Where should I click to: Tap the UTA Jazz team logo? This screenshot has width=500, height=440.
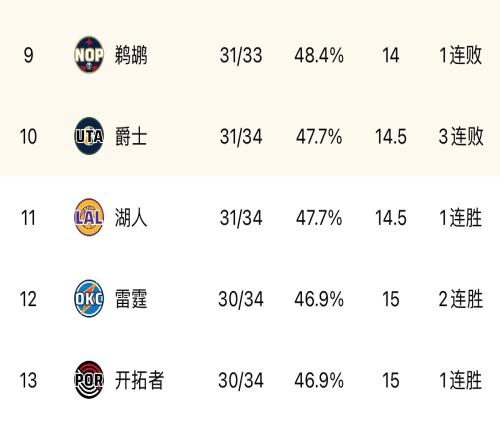(89, 136)
